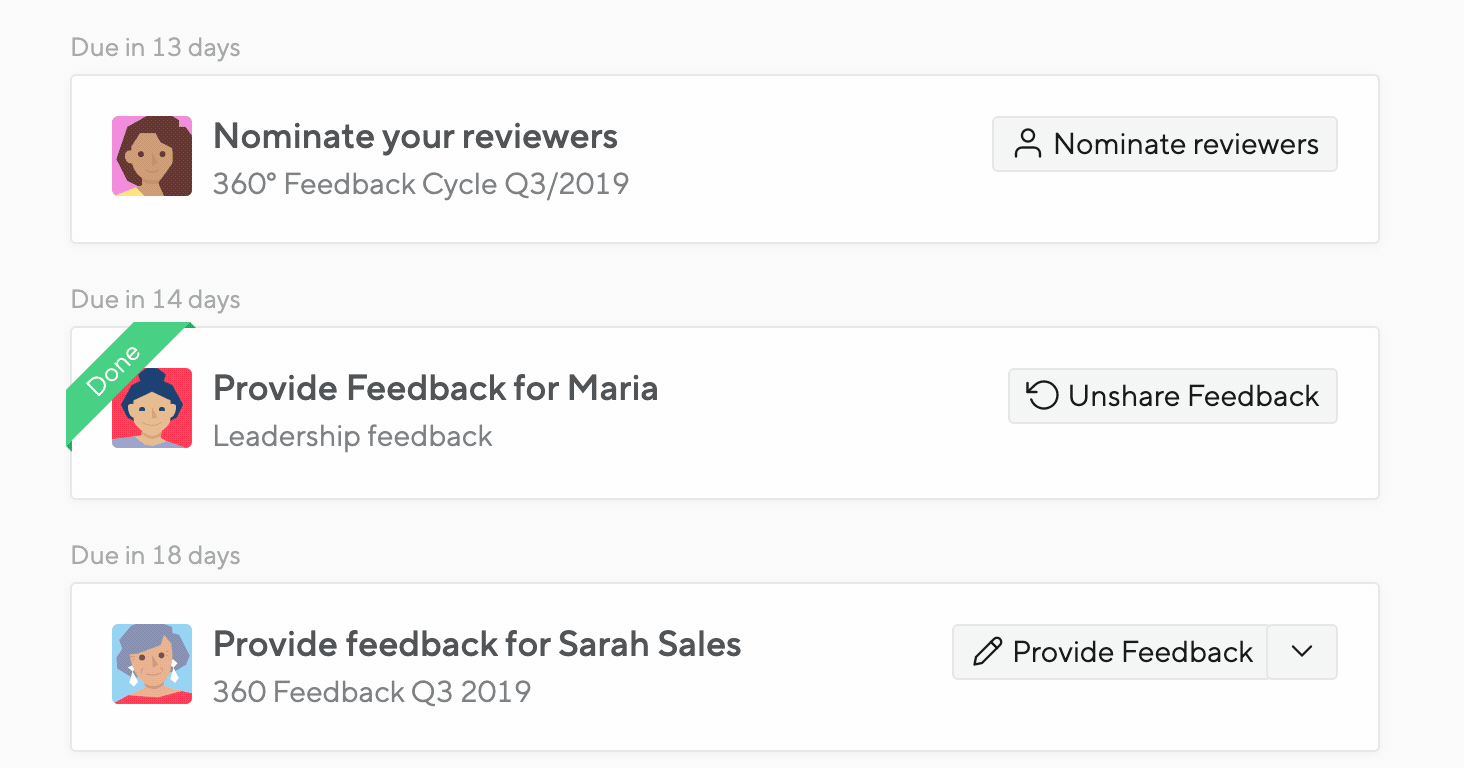This screenshot has height=768, width=1464.
Task: Click the person icon in Nominate reviewers button
Action: tap(1027, 144)
